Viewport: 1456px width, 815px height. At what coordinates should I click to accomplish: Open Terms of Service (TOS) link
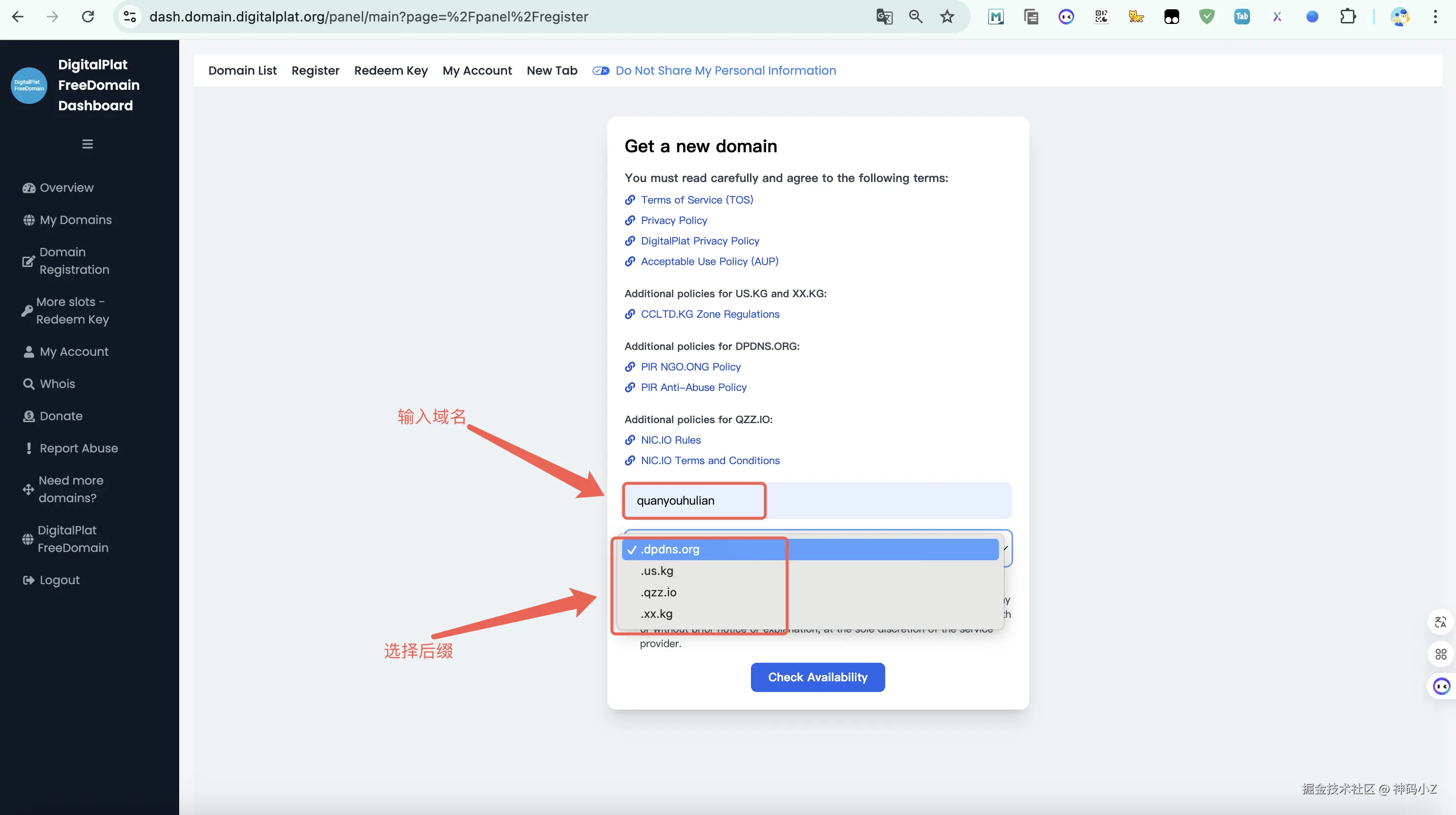[696, 200]
